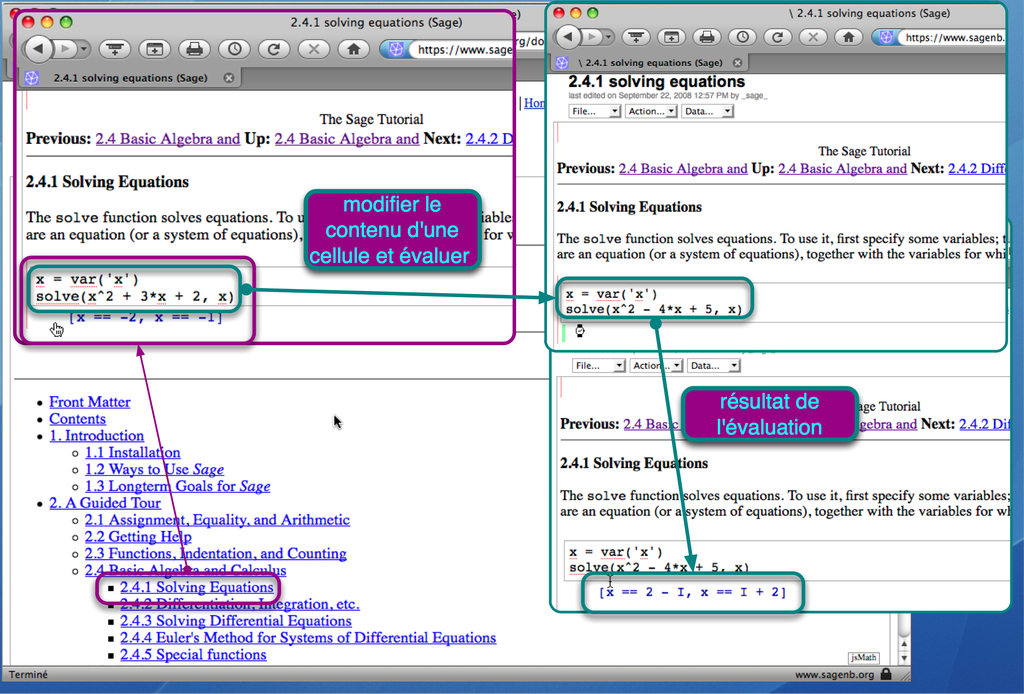The height and width of the screenshot is (694, 1024).
Task: Open the history arrow dropdown in the left window toolbar
Action: pyautogui.click(x=83, y=48)
